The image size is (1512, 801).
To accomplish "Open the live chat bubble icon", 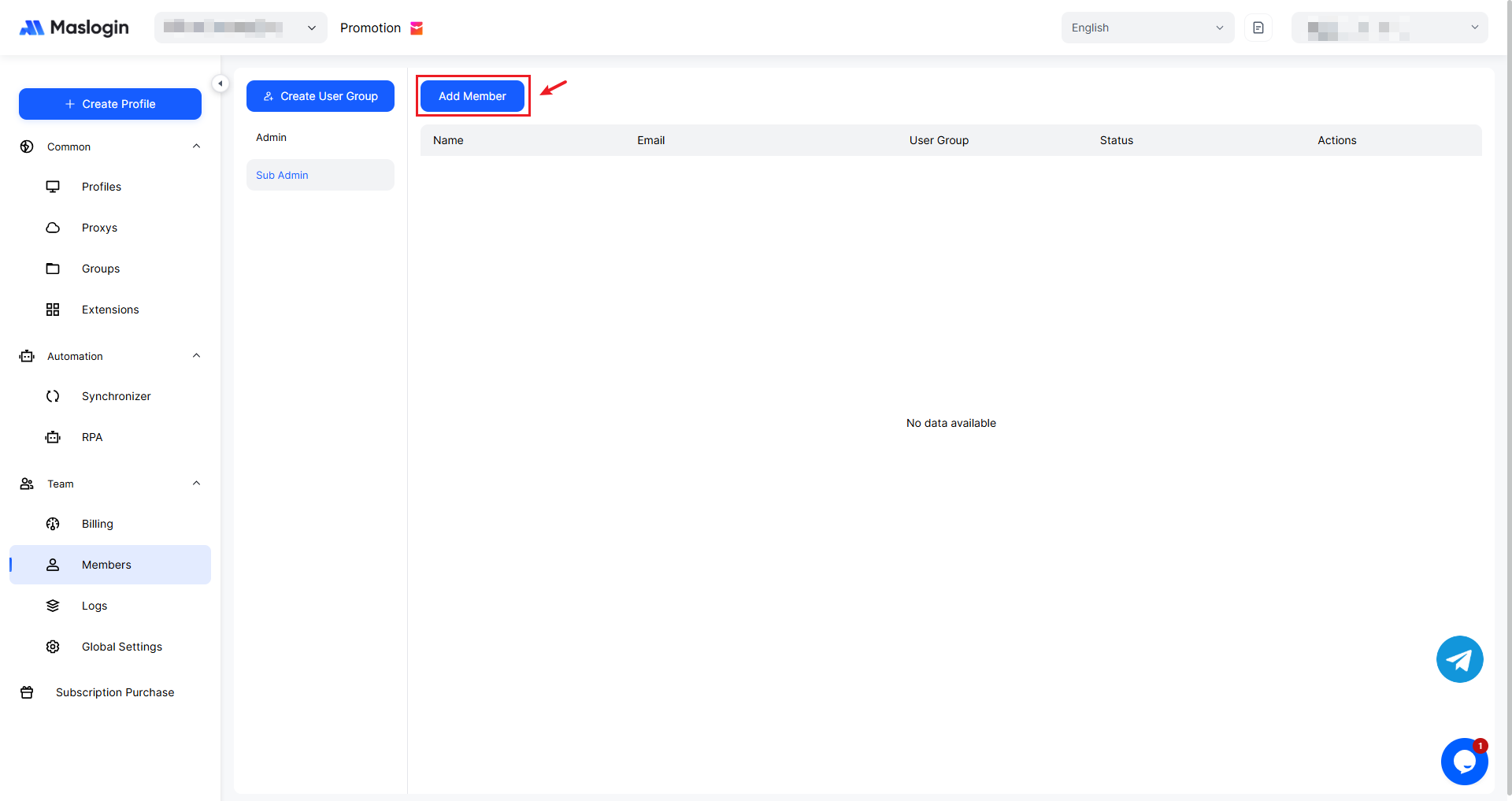I will (1464, 761).
